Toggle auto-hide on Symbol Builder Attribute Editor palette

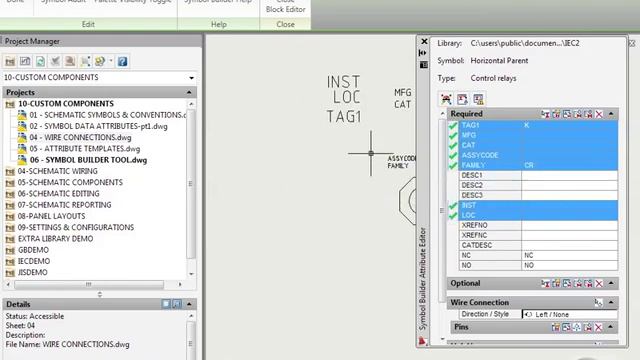[422, 53]
